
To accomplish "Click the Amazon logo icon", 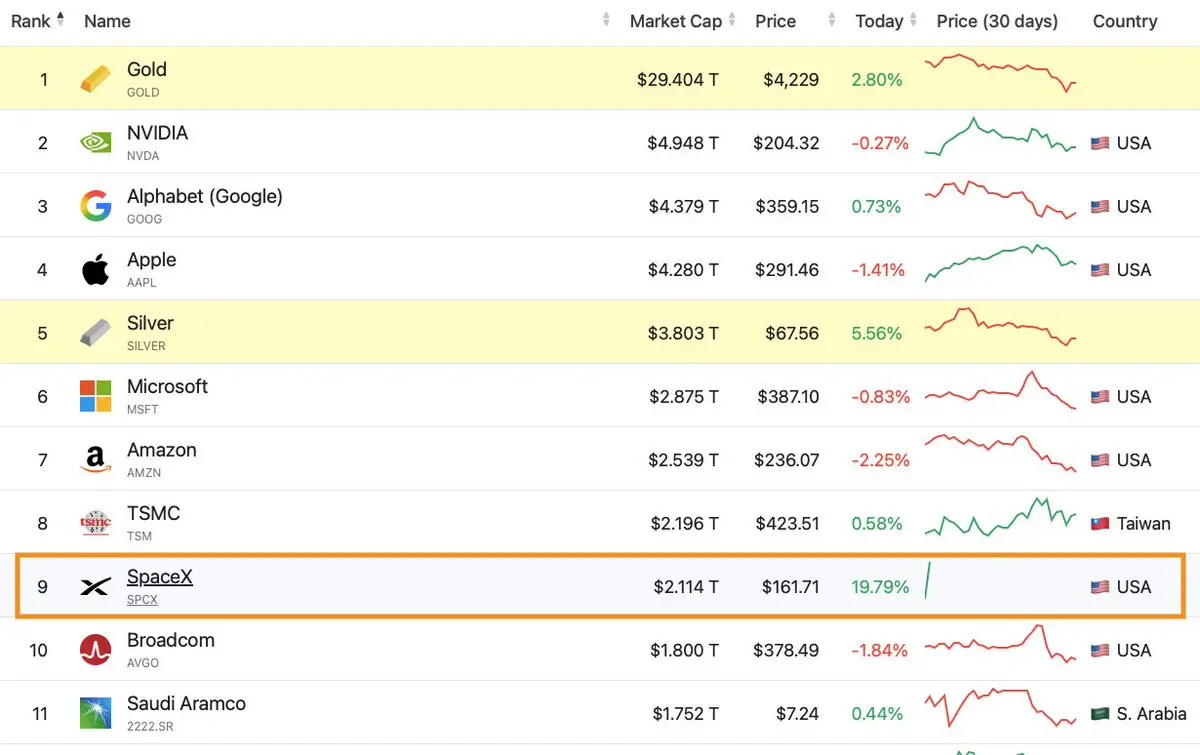I will tap(96, 460).
